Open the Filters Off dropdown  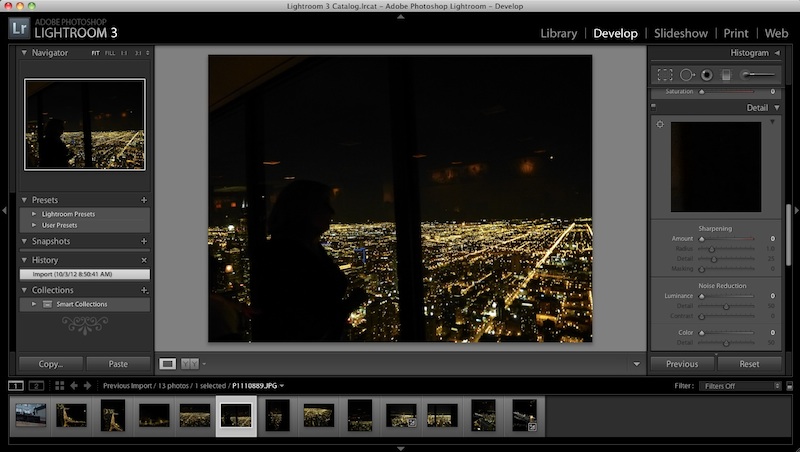pos(740,385)
